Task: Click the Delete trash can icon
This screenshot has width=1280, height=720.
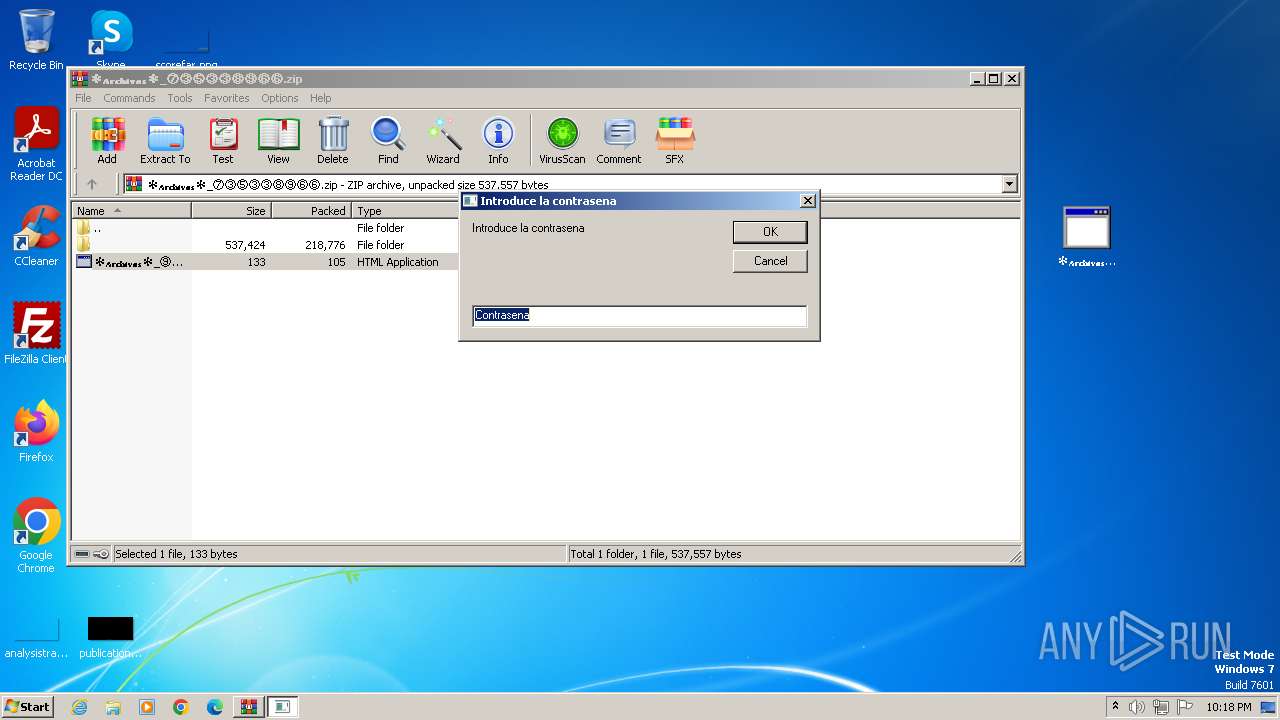Action: [333, 140]
